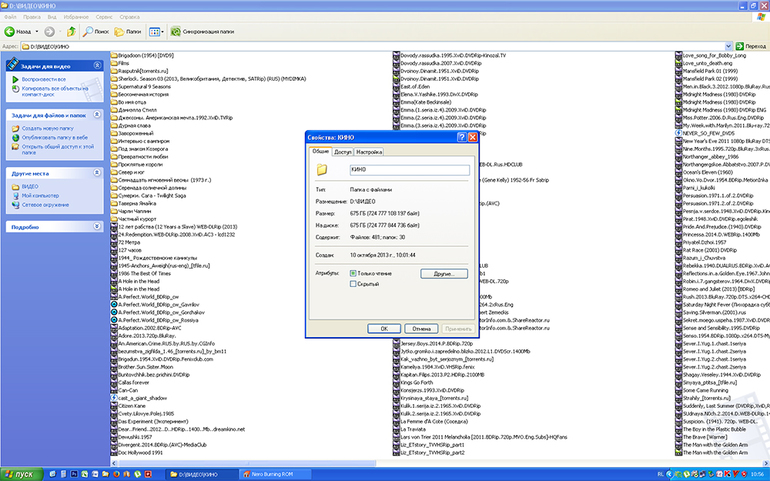770x481 pixels.
Task: Enable the Скрытый attribute checkbox
Action: (x=353, y=285)
